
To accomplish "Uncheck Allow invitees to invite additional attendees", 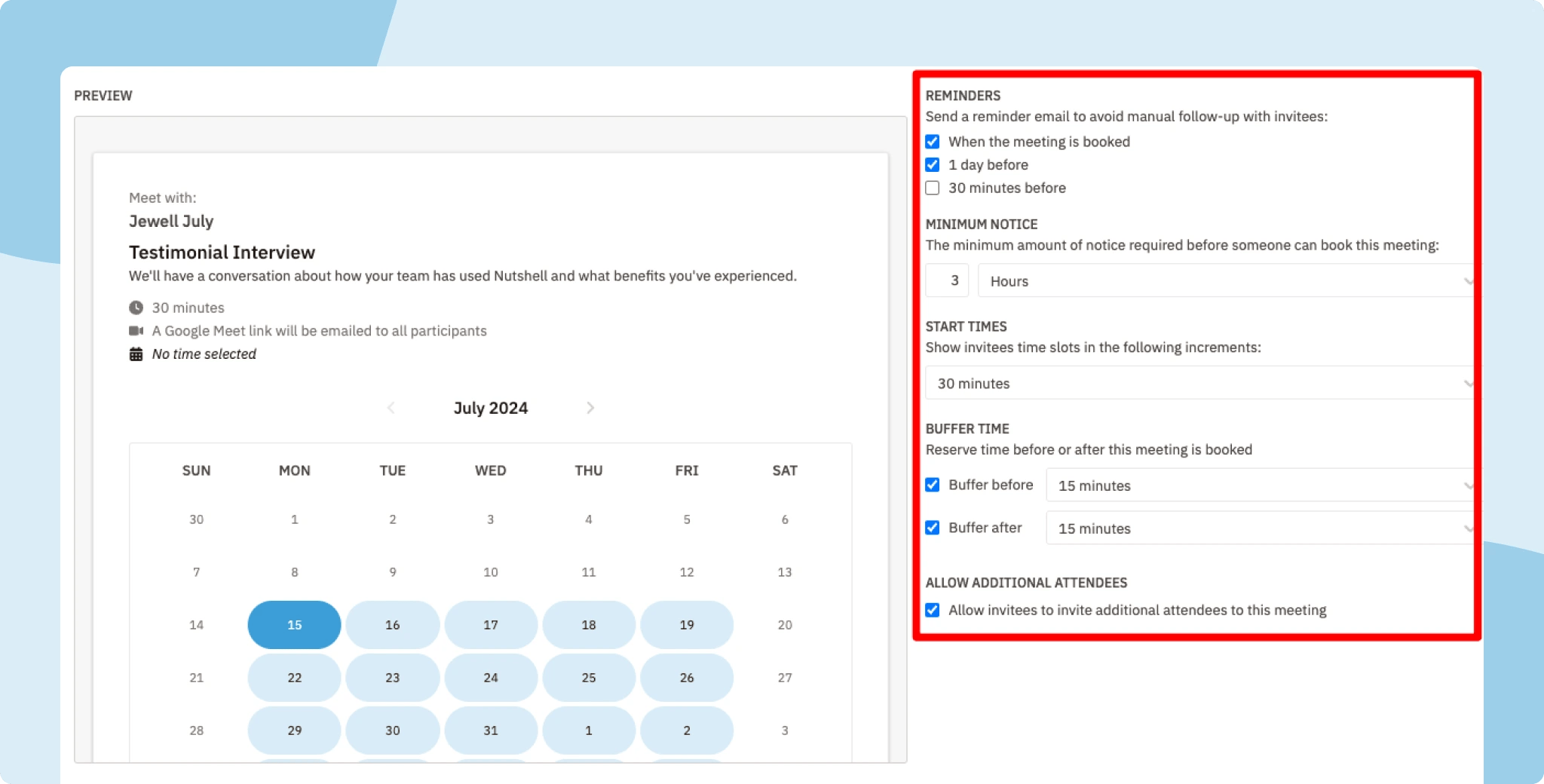I will click(933, 610).
